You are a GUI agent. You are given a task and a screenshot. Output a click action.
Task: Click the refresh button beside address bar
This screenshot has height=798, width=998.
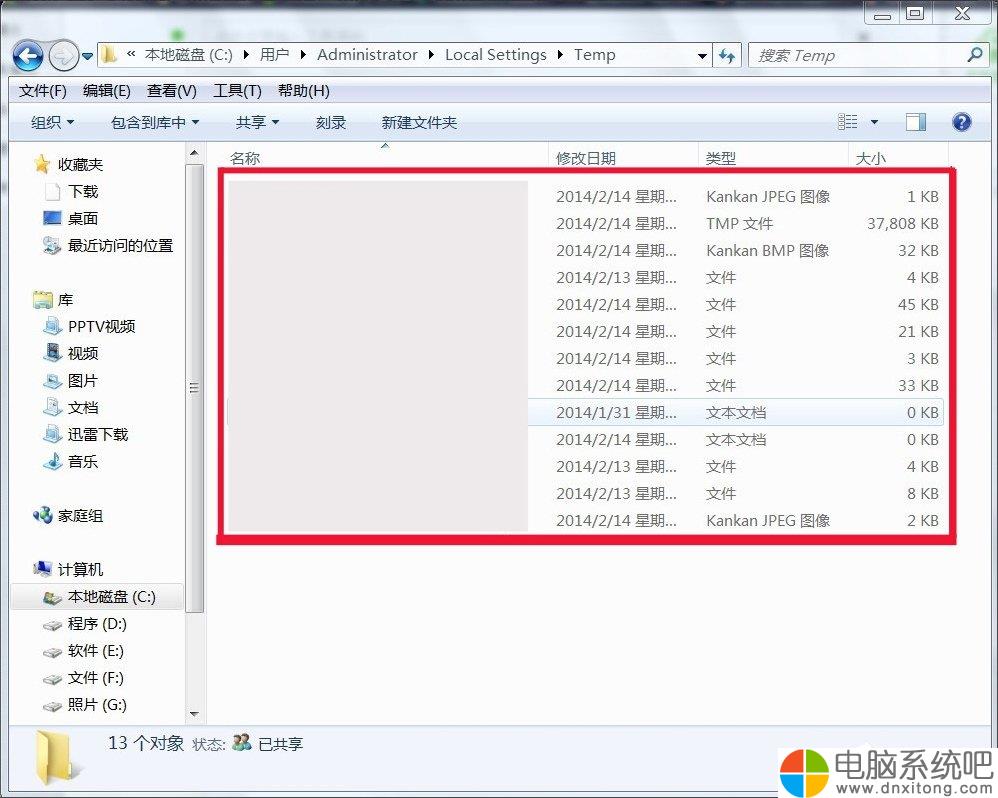point(727,56)
